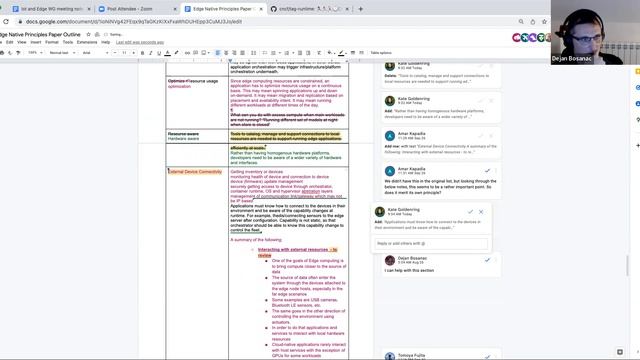Toggle underline formatting
This screenshot has width=640, height=360.
pos(159,53)
